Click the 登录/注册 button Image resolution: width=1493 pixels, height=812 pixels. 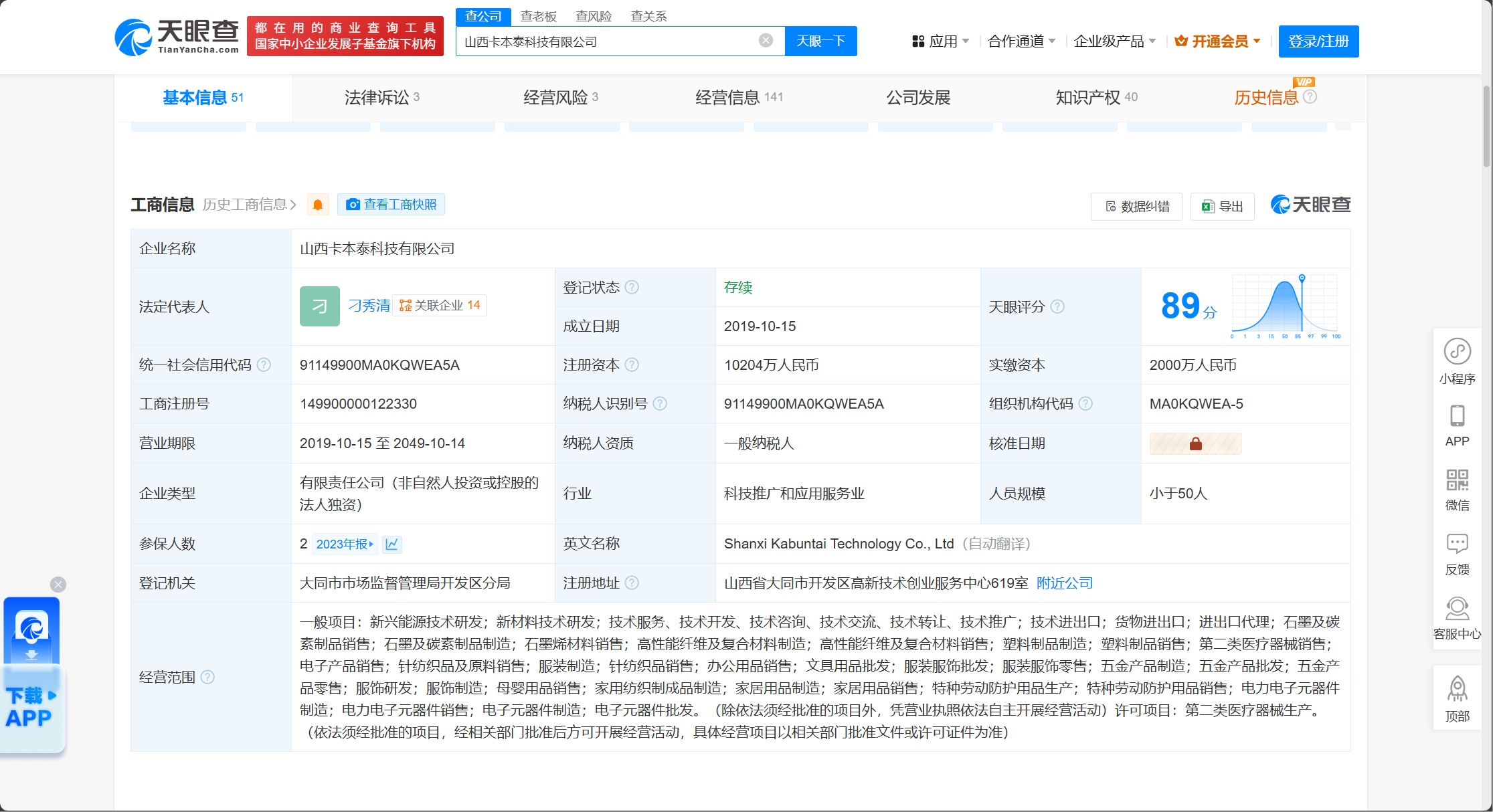tap(1318, 41)
